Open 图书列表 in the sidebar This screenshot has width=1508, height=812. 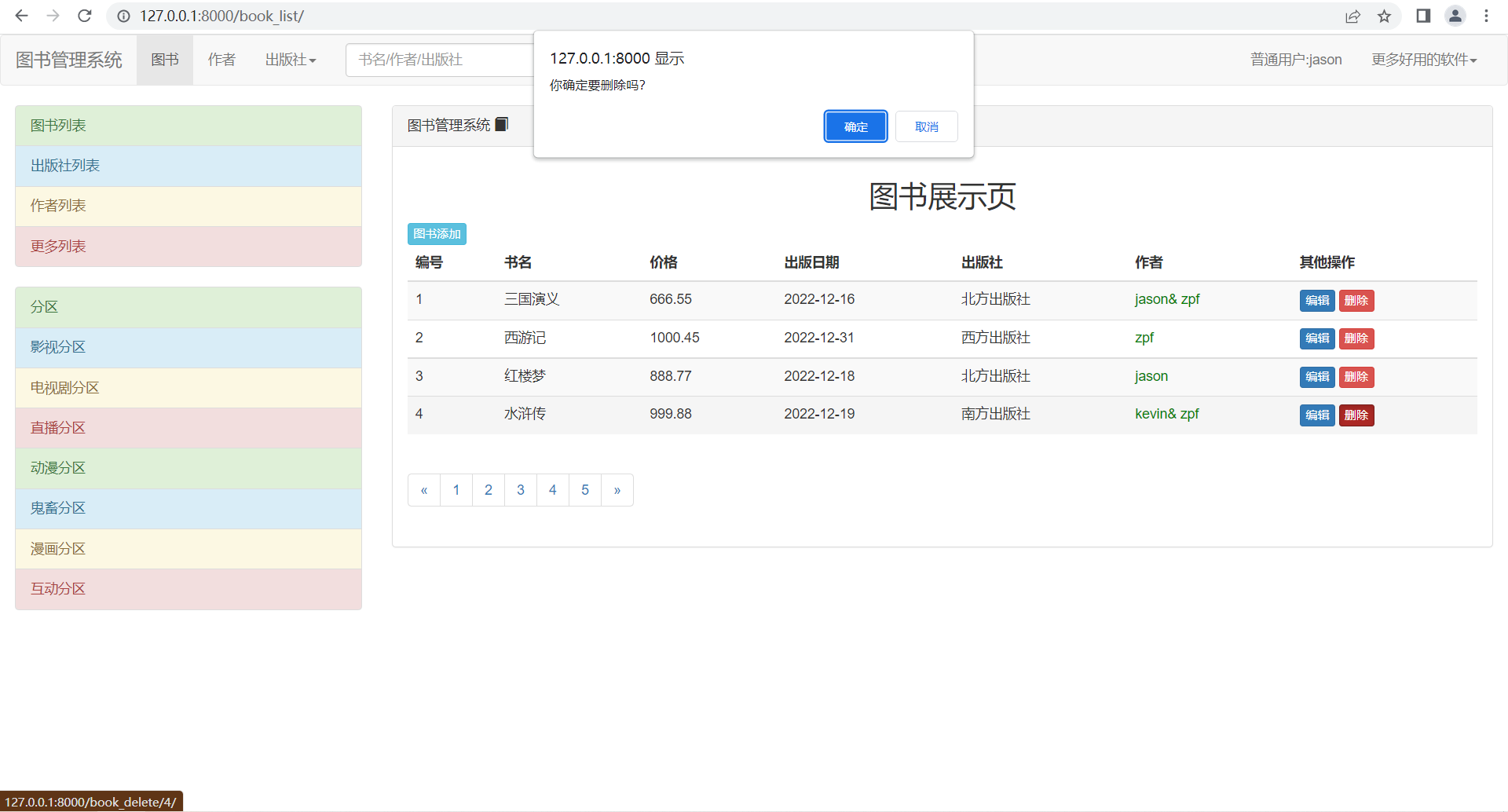point(188,126)
